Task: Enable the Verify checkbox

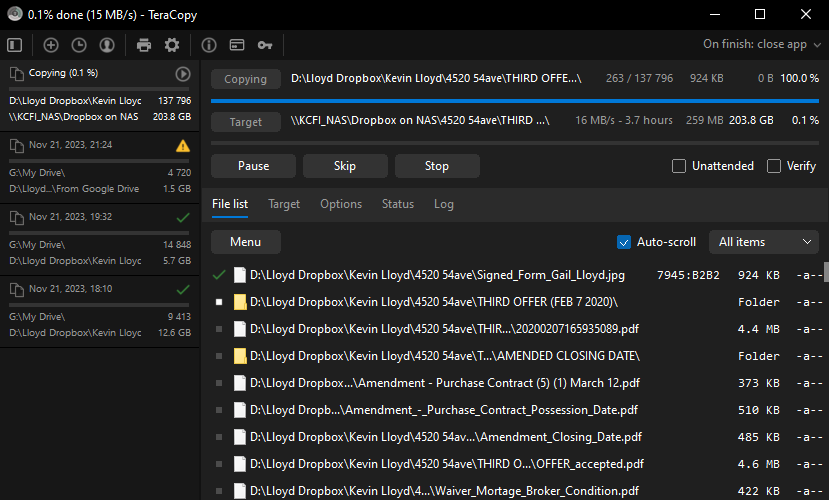Action: tap(773, 166)
